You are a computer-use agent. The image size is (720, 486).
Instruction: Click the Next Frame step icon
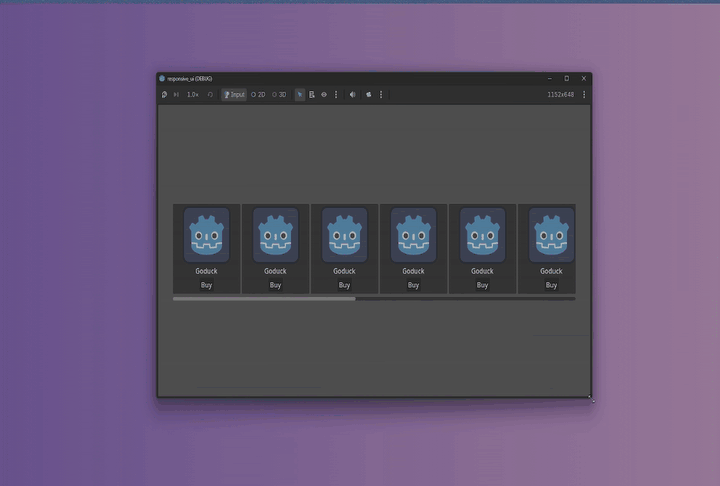pyautogui.click(x=176, y=95)
